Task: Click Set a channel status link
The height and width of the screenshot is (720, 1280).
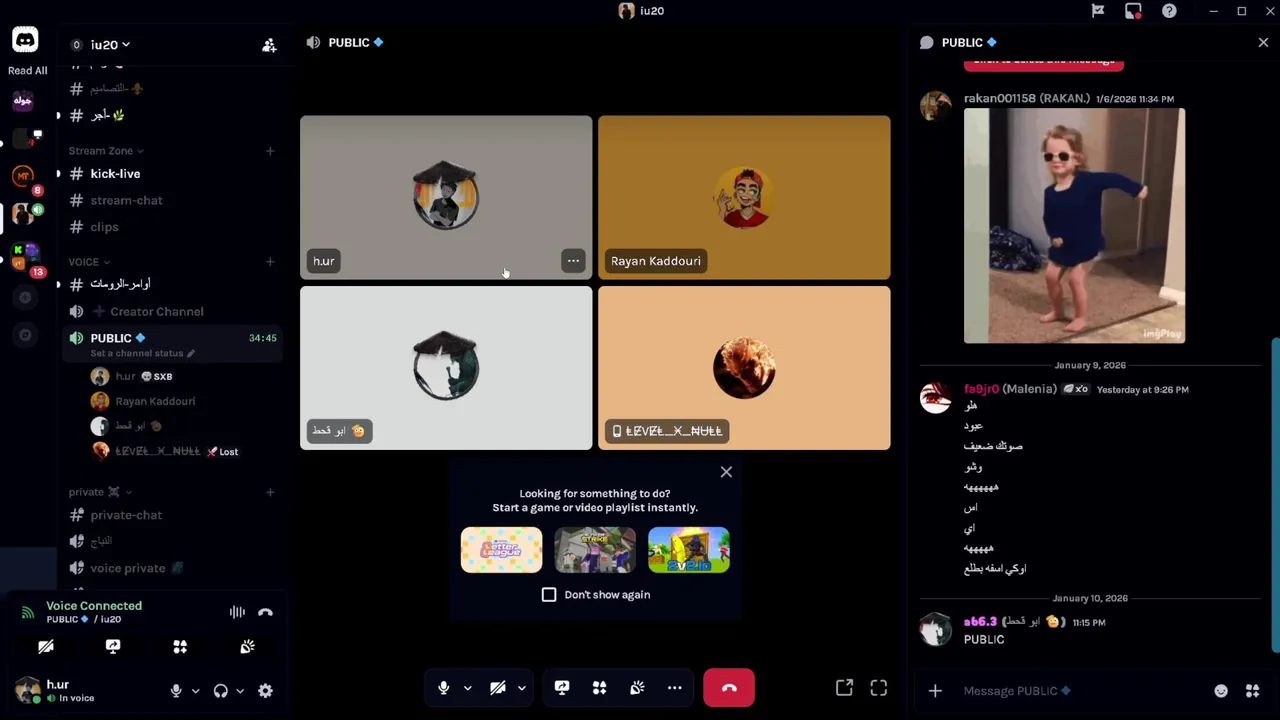Action: [x=142, y=353]
